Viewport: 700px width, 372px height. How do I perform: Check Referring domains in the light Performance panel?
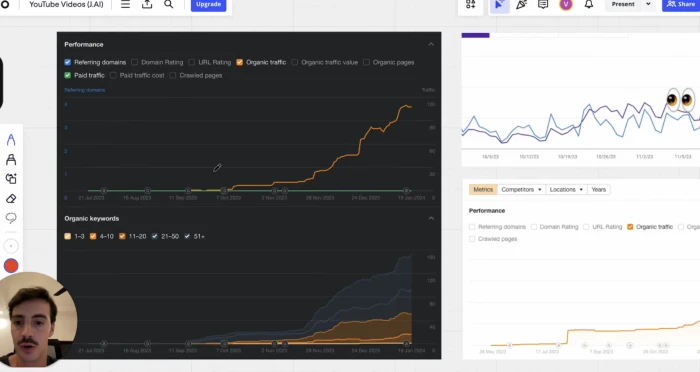pyautogui.click(x=472, y=227)
